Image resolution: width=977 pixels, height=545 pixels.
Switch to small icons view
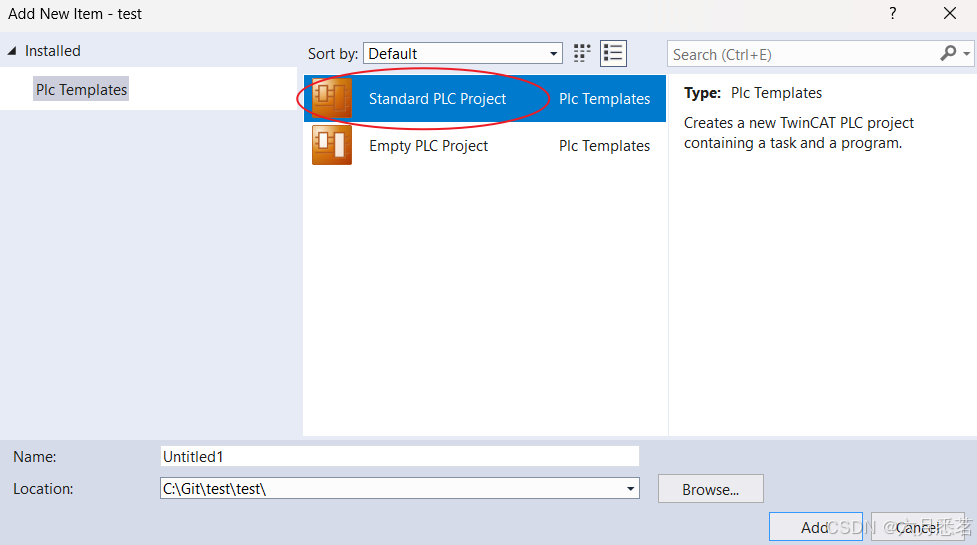click(582, 54)
